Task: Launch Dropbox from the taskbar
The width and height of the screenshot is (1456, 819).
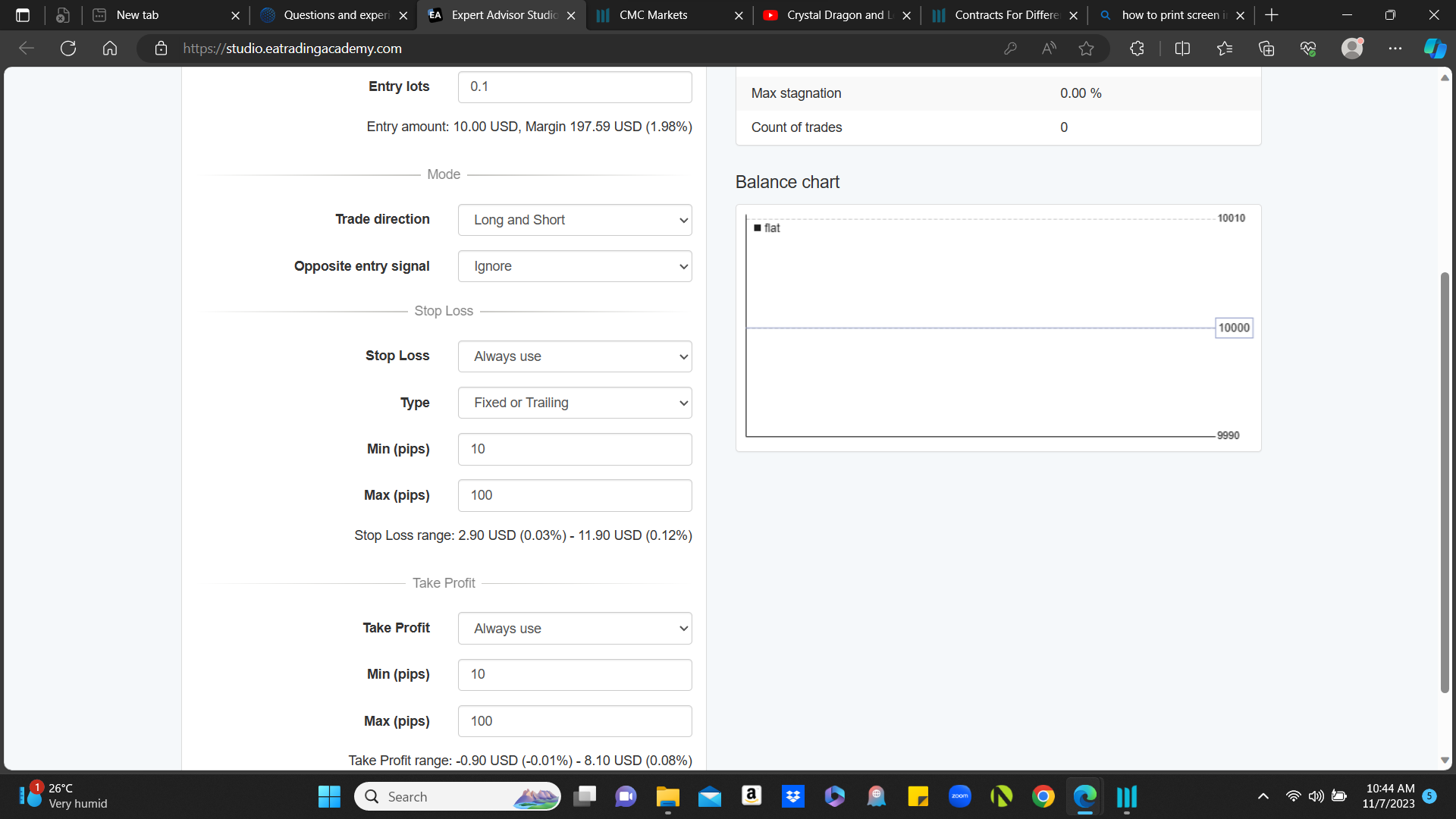Action: (793, 796)
